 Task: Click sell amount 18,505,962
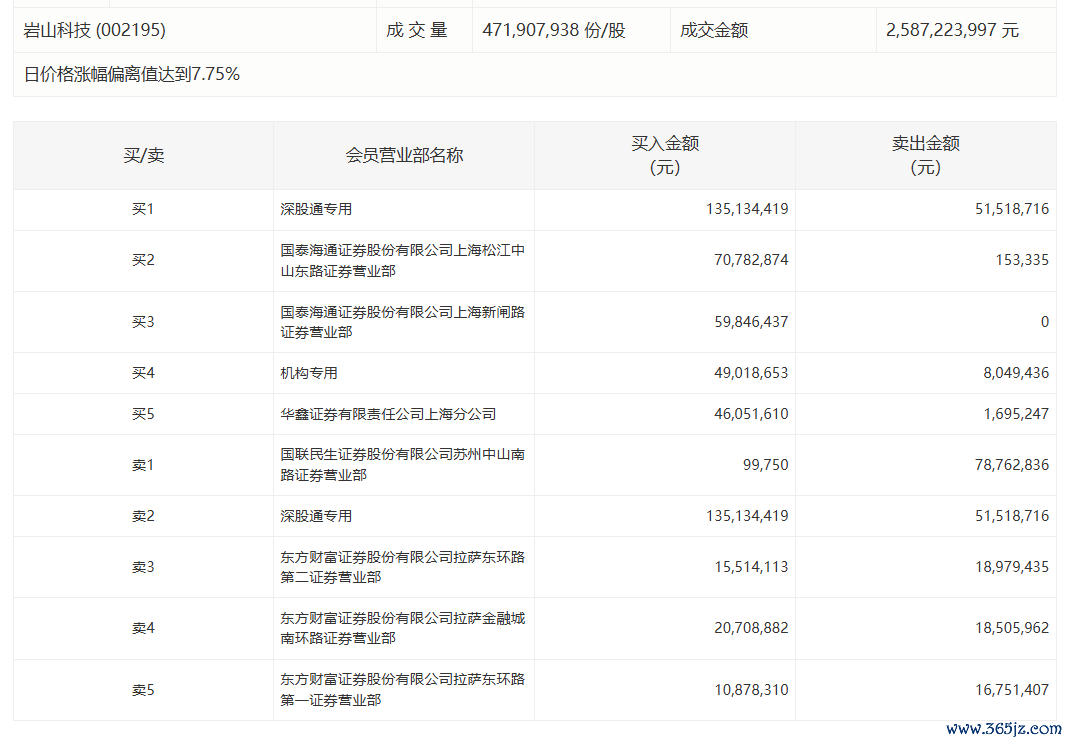[x=1012, y=628]
